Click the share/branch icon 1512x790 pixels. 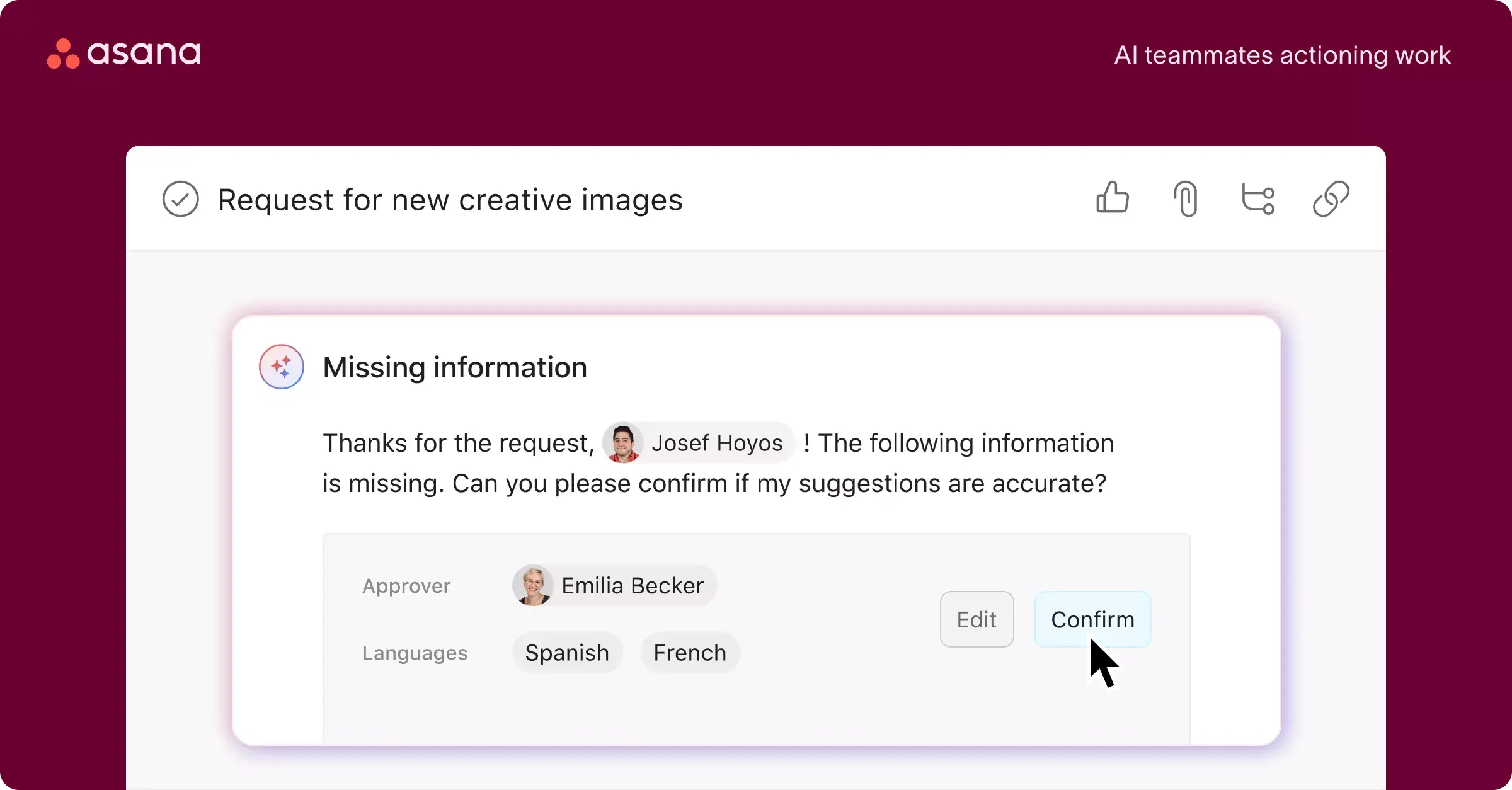(x=1257, y=198)
